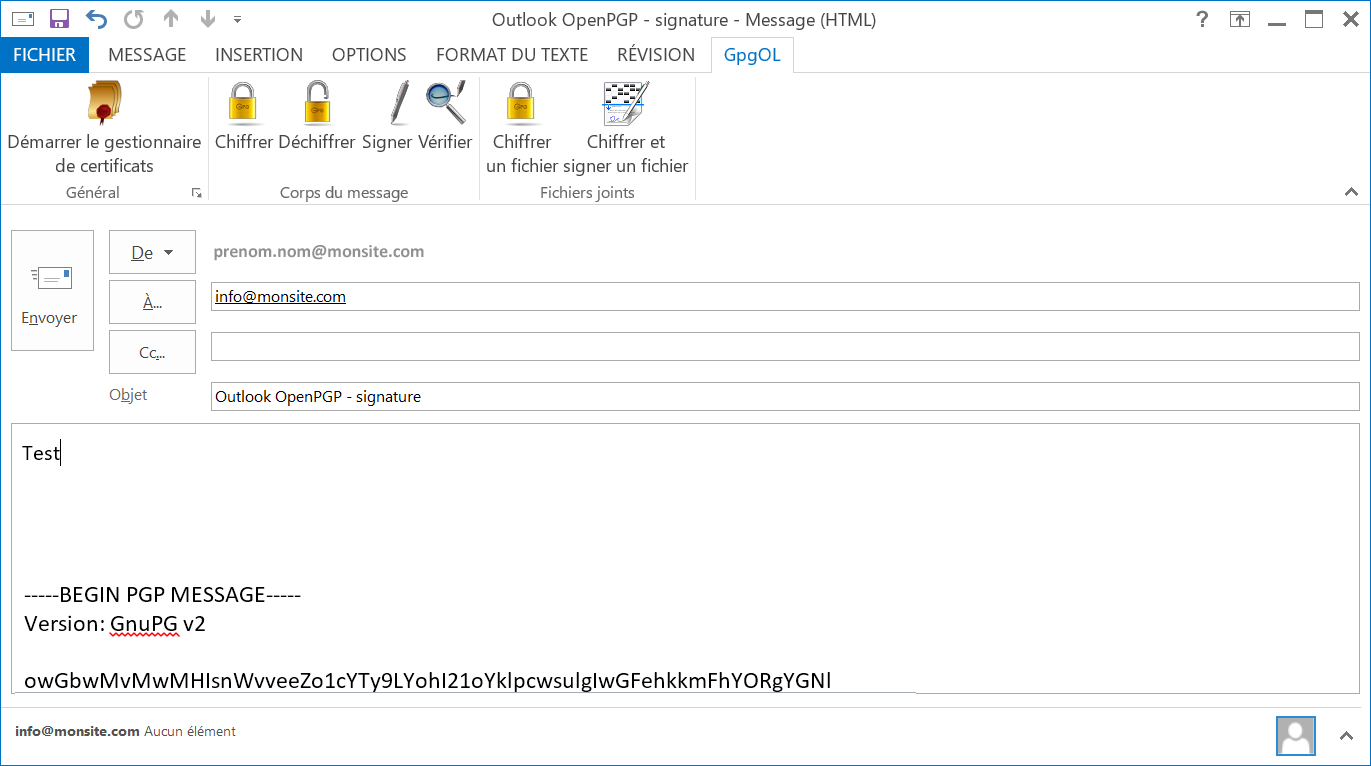The image size is (1371, 766).
Task: Click Chiffrer un fichier
Action: 522,128
